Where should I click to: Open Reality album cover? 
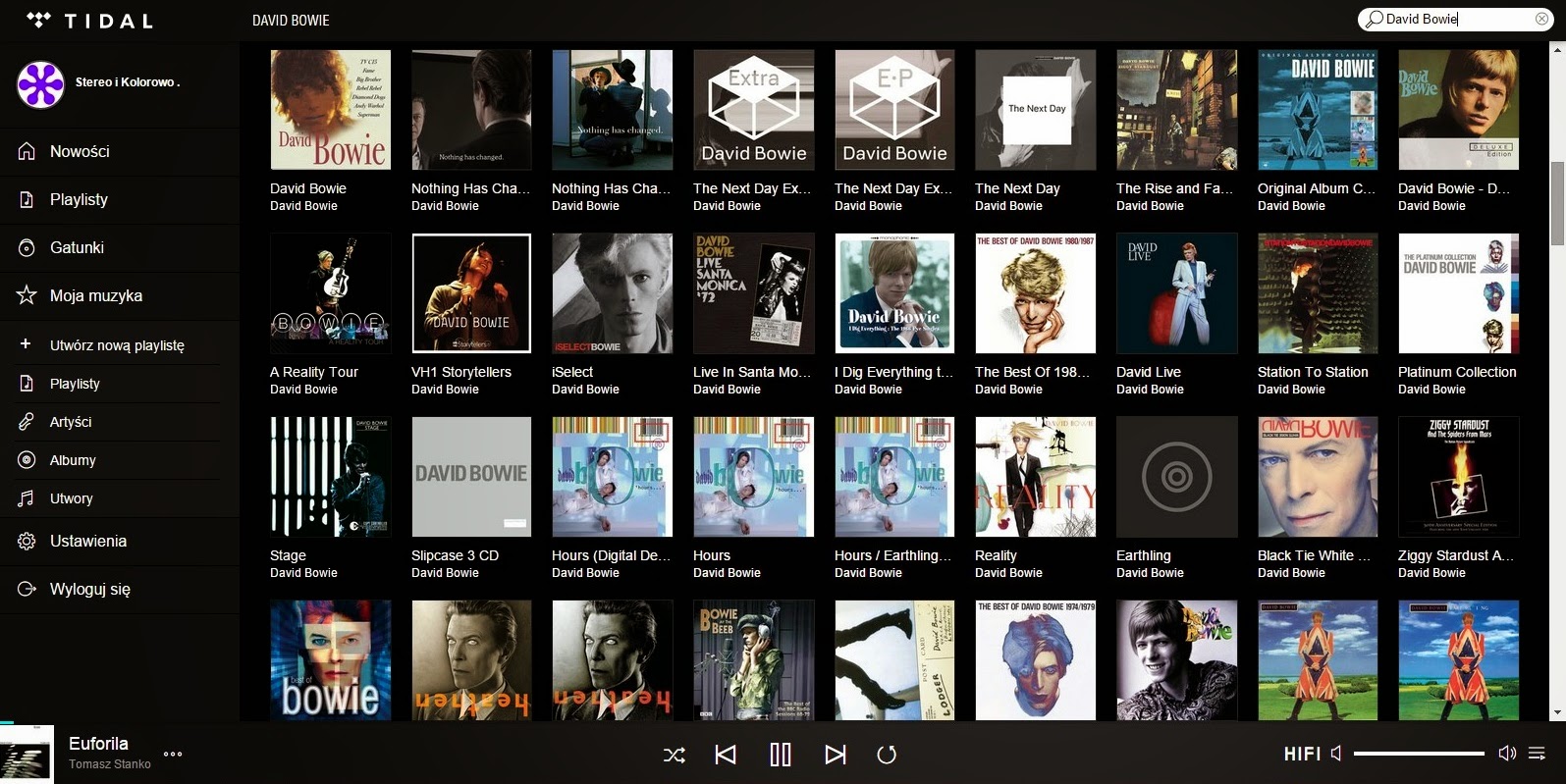(x=1035, y=477)
